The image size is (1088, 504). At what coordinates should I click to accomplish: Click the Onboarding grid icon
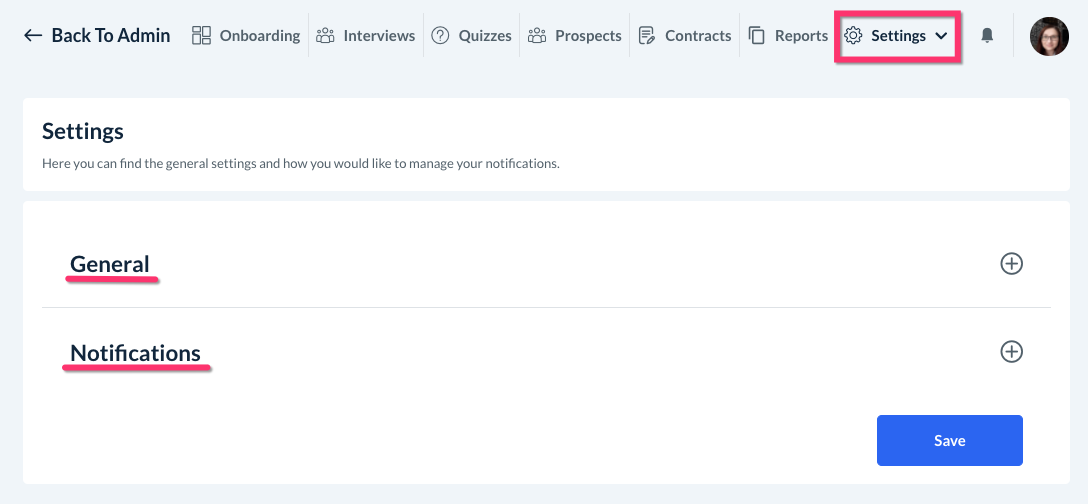pyautogui.click(x=201, y=36)
